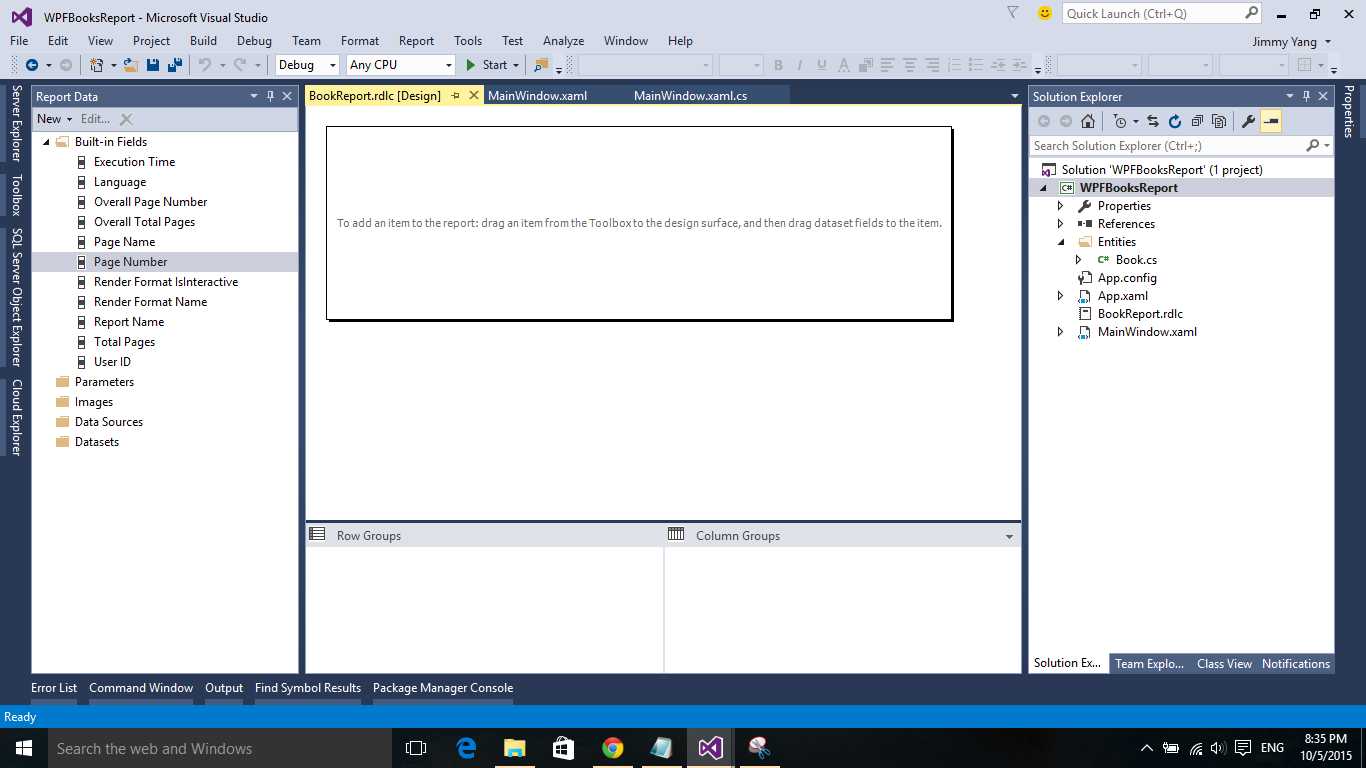Open the Windows Start menu

click(23, 748)
